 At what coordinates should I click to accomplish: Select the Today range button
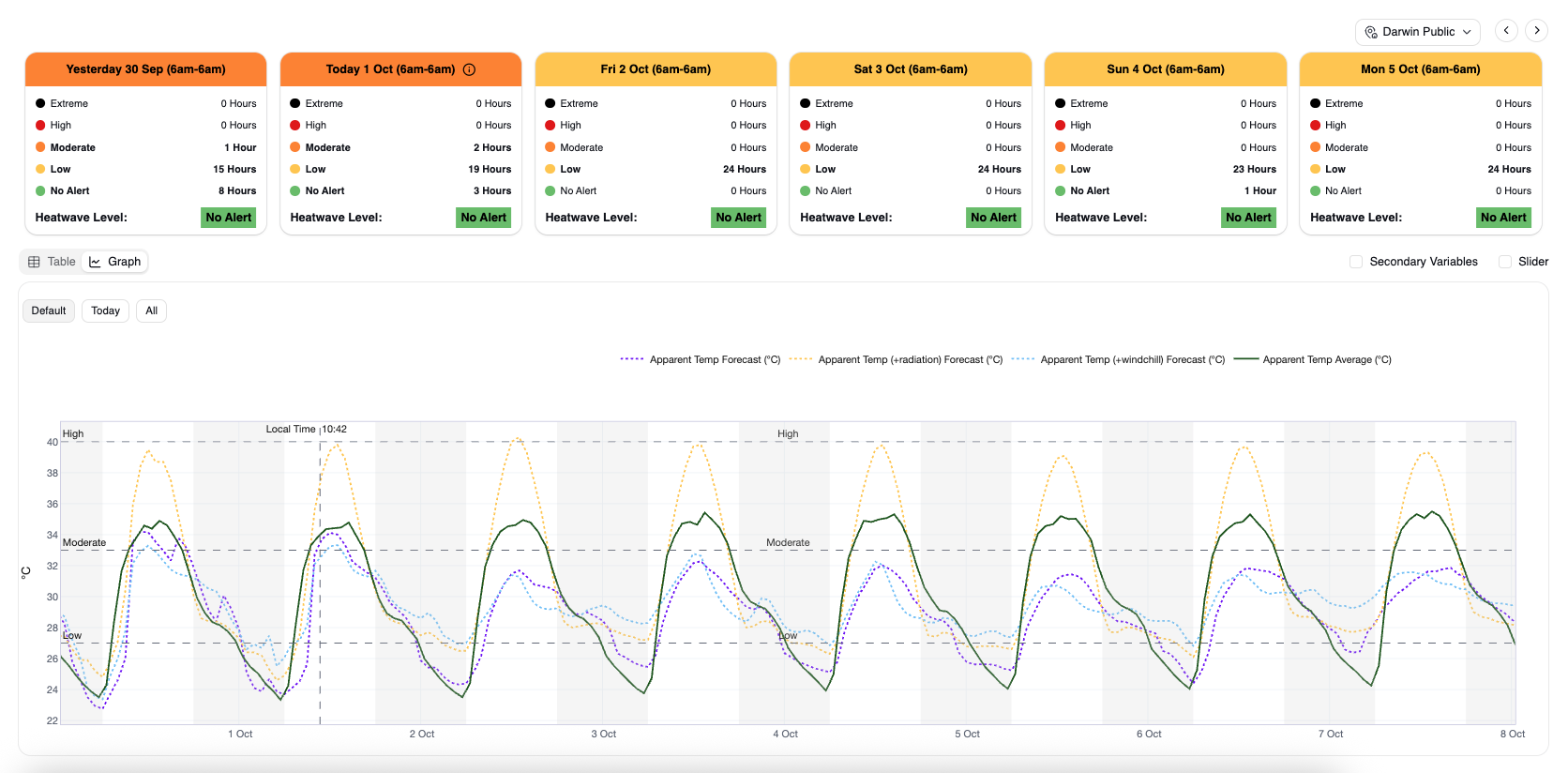[105, 311]
